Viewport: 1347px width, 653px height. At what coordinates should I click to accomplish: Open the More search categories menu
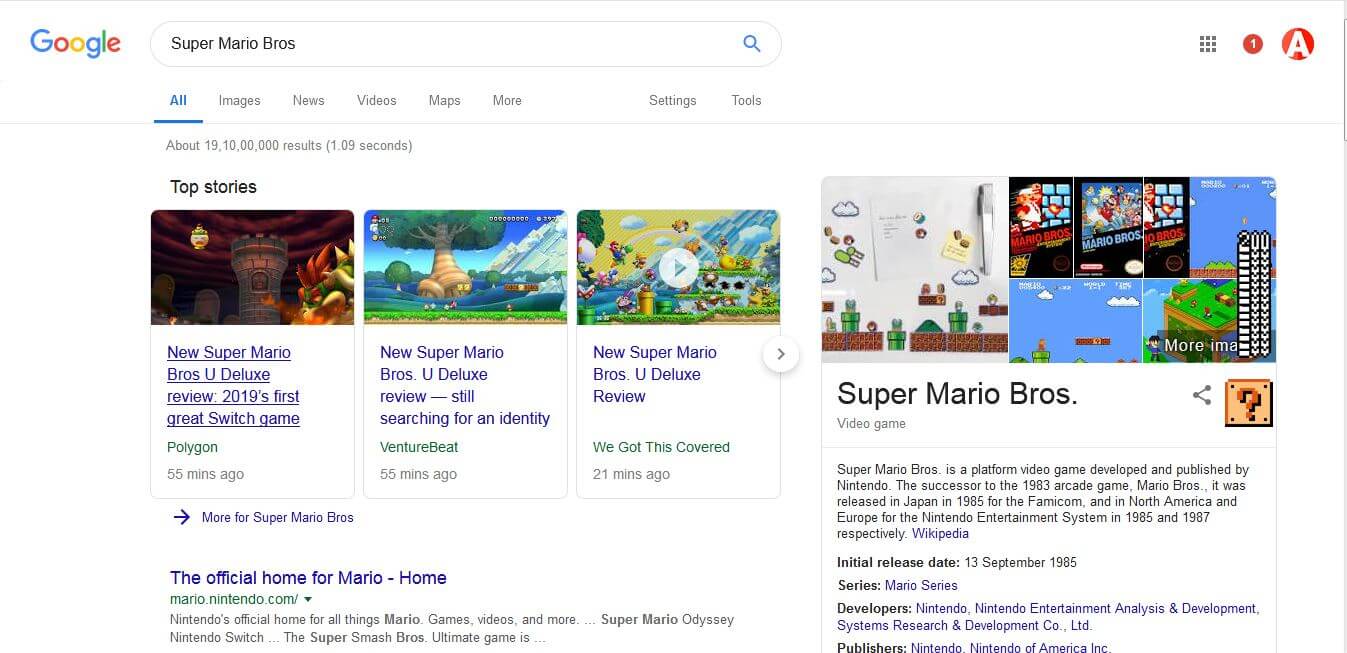(x=507, y=100)
